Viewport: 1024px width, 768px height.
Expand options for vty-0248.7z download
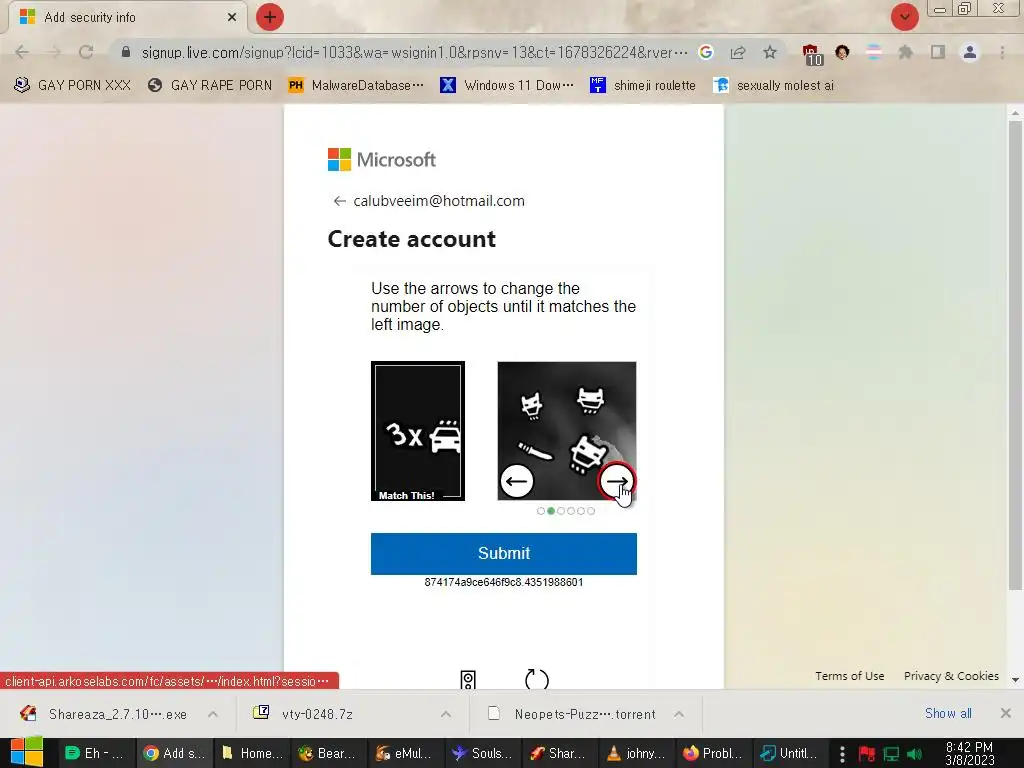446,714
